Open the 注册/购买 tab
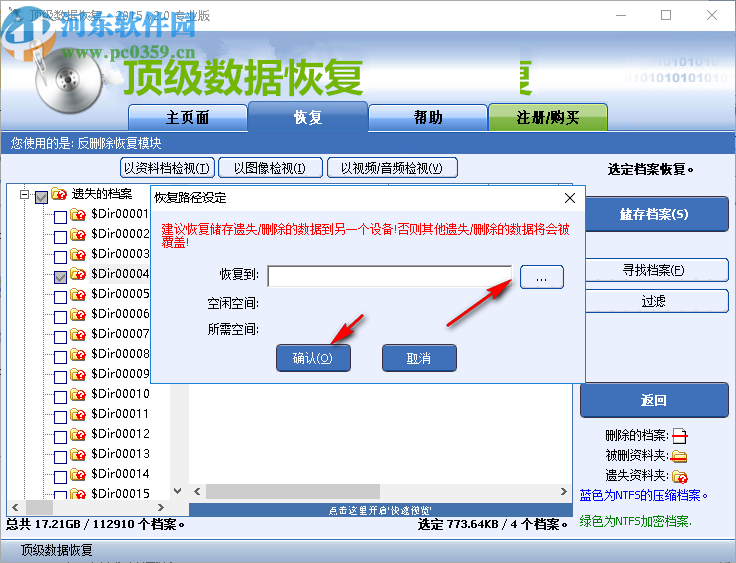The height and width of the screenshot is (563, 736). tap(548, 117)
